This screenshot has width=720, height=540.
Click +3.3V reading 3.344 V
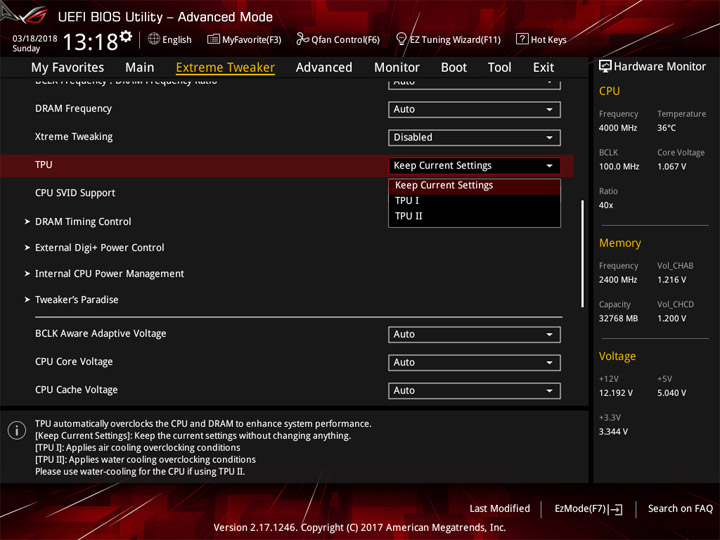point(613,432)
